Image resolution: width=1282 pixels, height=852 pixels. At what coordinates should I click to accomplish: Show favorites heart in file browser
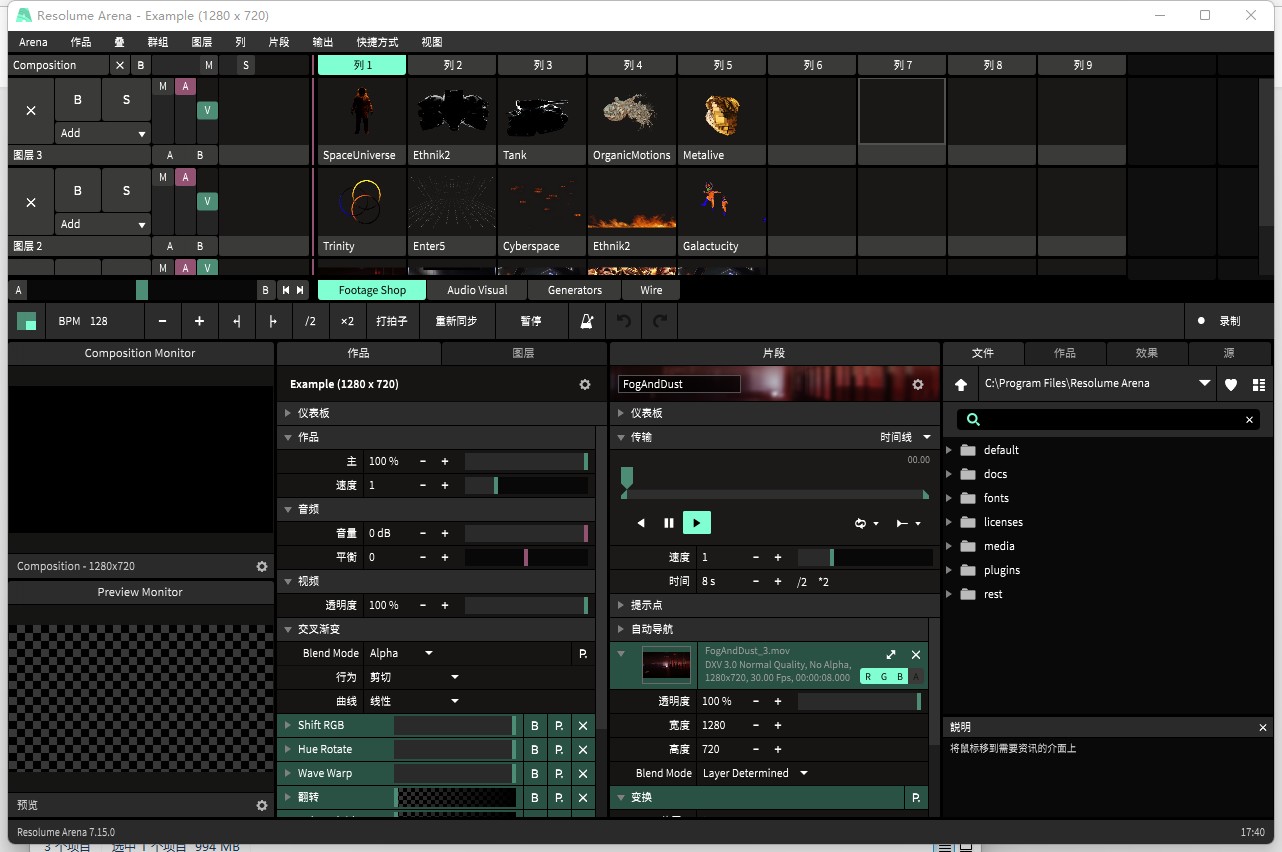pos(1231,384)
